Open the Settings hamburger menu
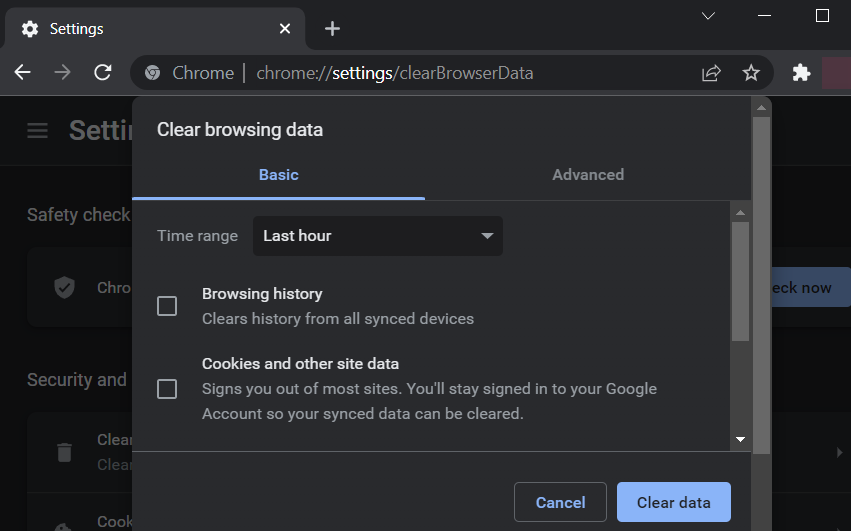Image resolution: width=851 pixels, height=531 pixels. click(x=38, y=131)
